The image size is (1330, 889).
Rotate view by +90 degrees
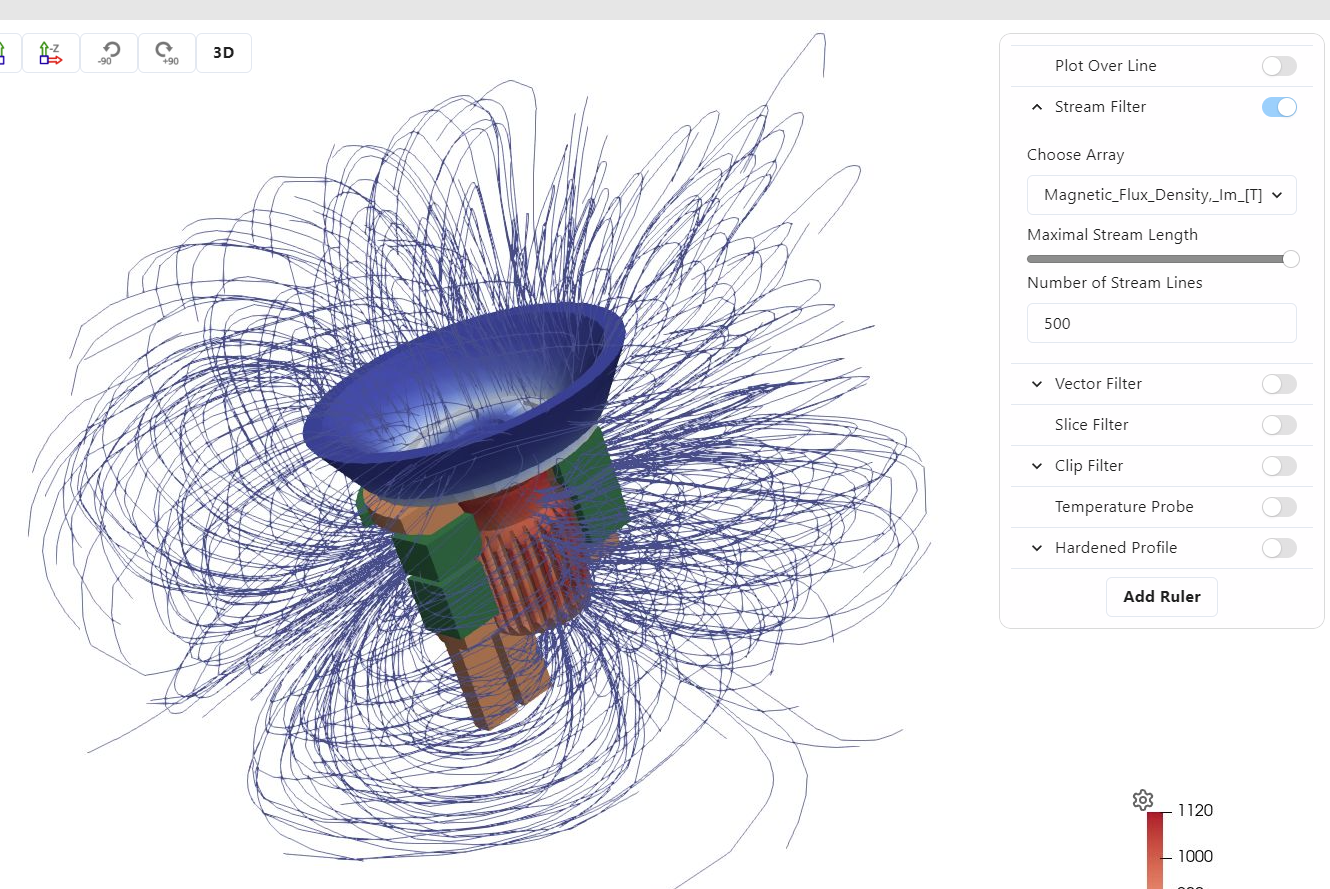click(166, 53)
